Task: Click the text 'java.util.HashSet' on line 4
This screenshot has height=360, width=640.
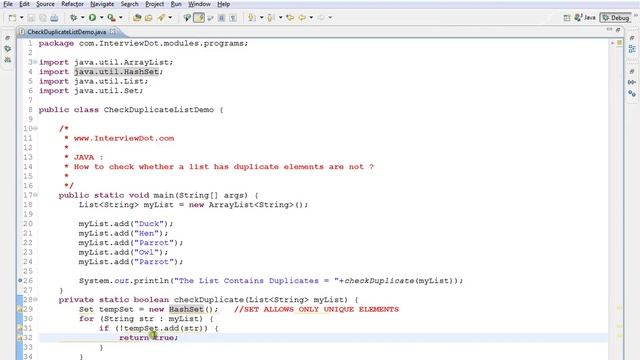Action: [116, 71]
